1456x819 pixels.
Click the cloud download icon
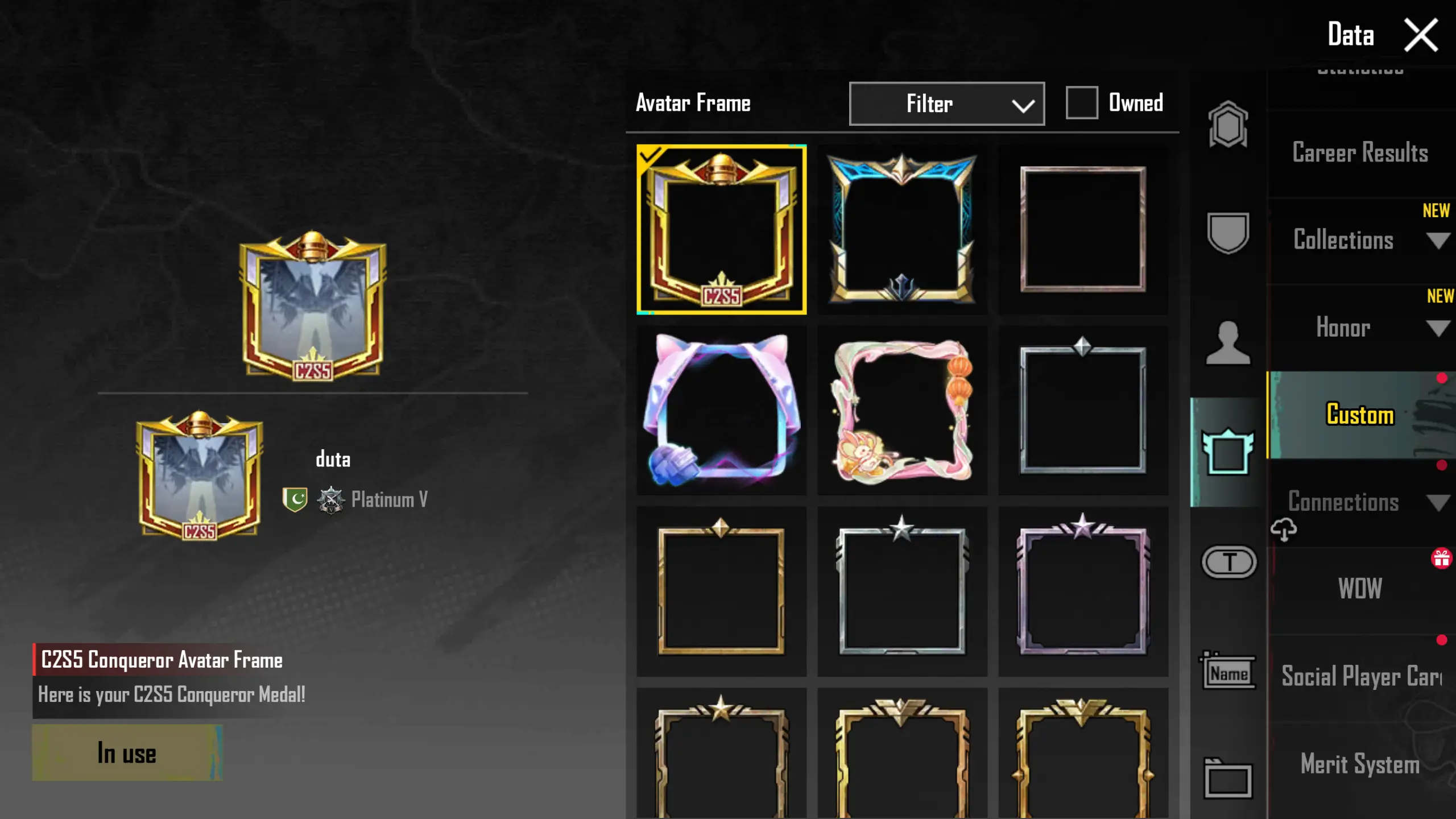[x=1284, y=530]
